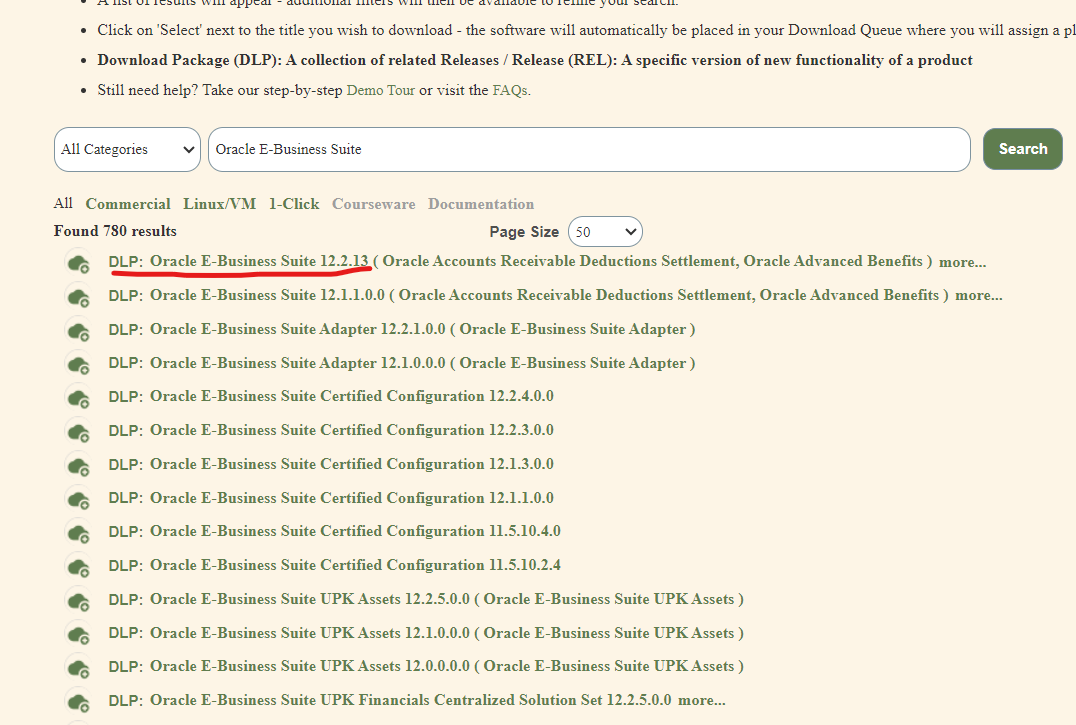Select the 1-Click filter tab
The width and height of the screenshot is (1076, 725).
[x=293, y=204]
